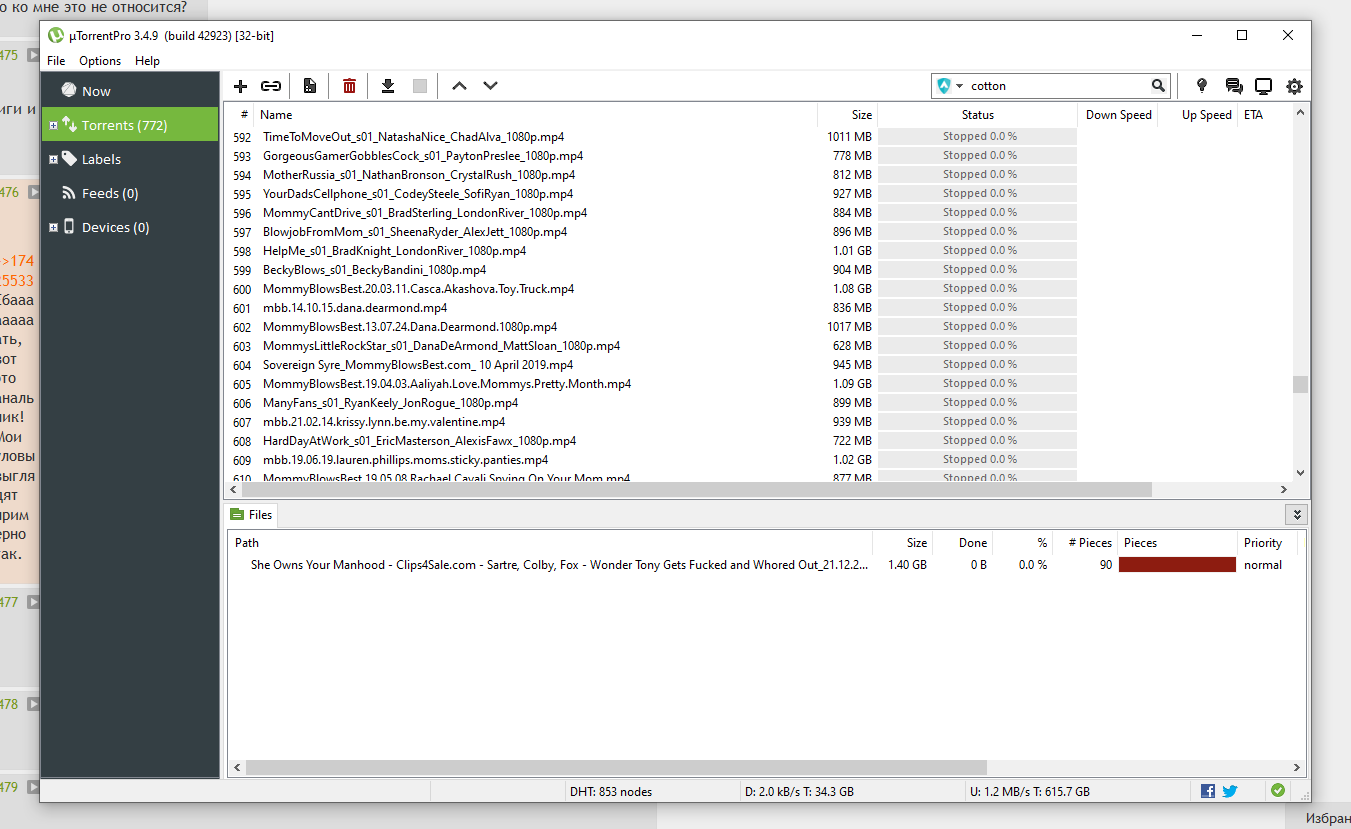Click the Torrents arrows icon in the sidebar

69,124
